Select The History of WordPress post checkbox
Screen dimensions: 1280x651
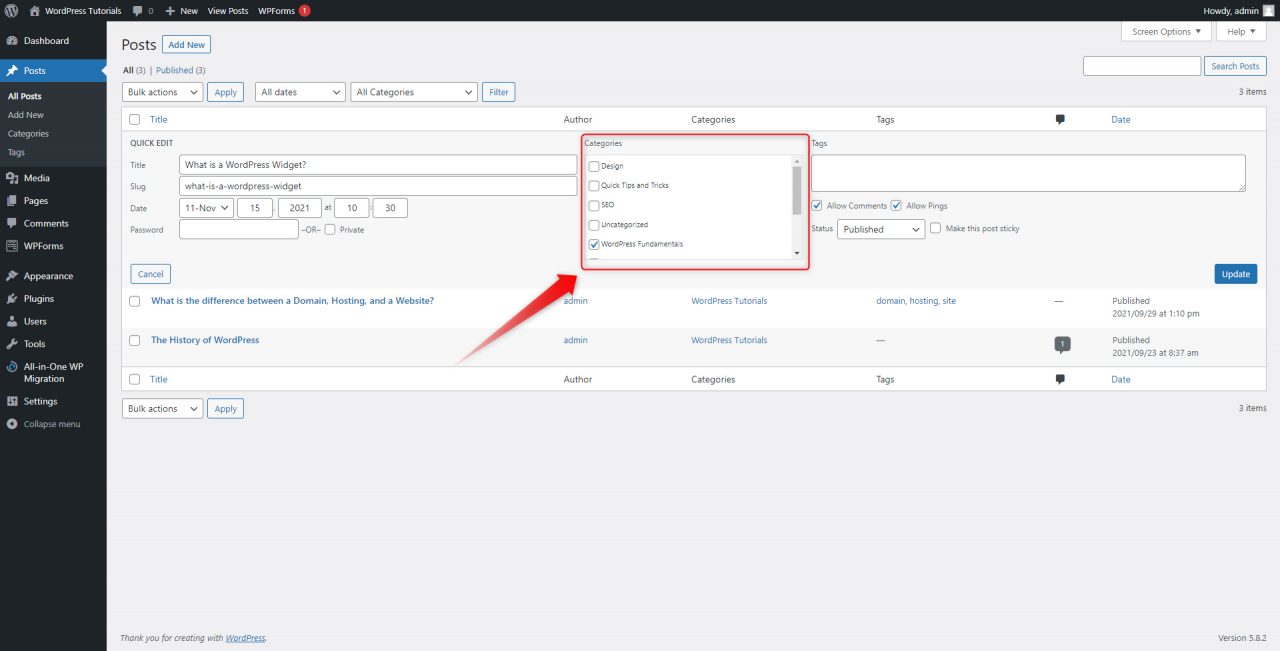click(x=134, y=340)
